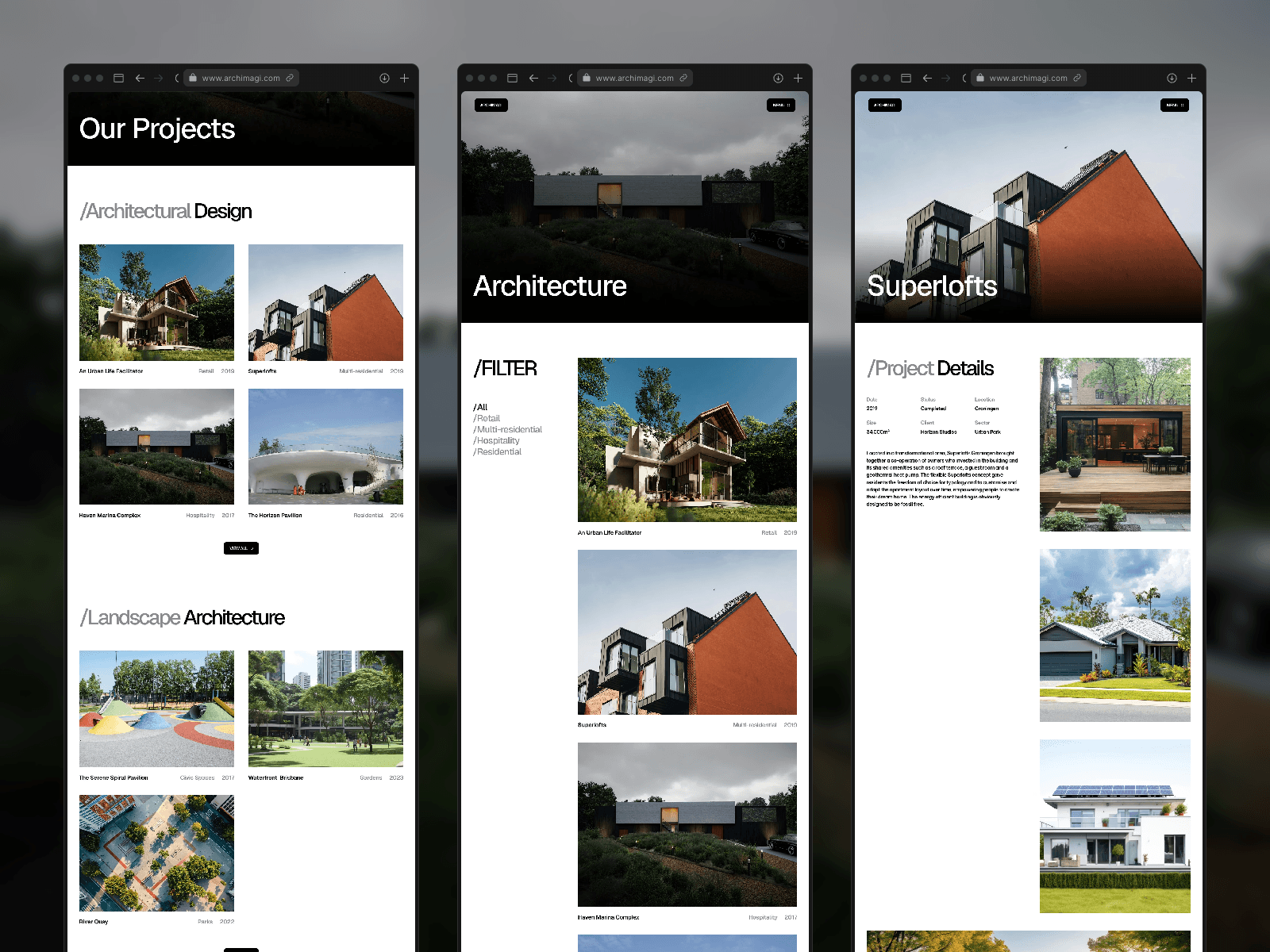Click '/Project Details' heading
This screenshot has height=952, width=1270.
[930, 368]
